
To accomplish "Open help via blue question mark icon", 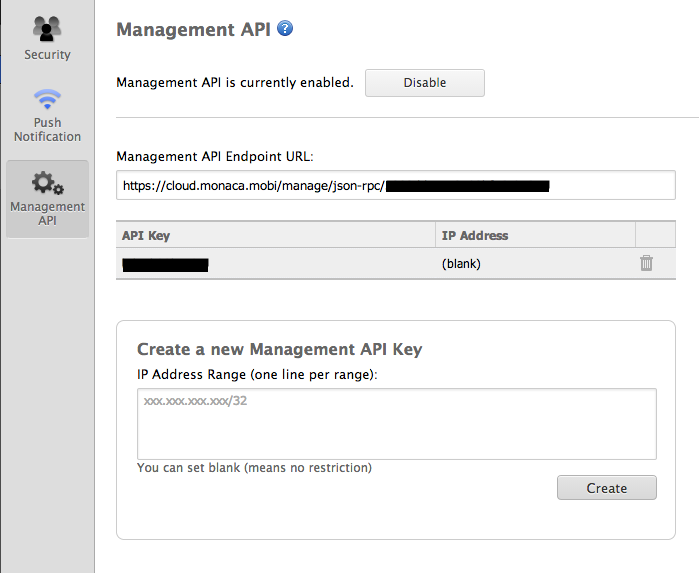I will (x=285, y=29).
